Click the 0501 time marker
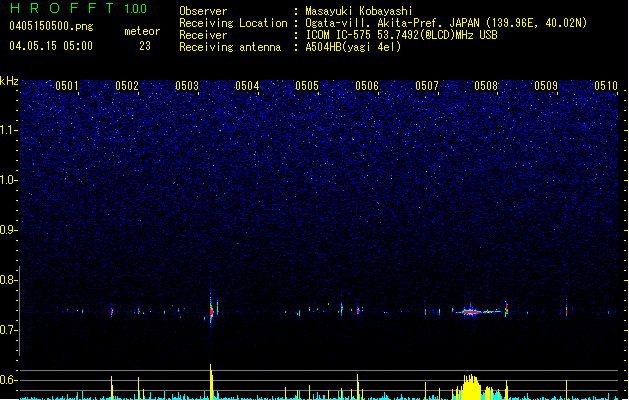This screenshot has width=629, height=400. click(67, 86)
